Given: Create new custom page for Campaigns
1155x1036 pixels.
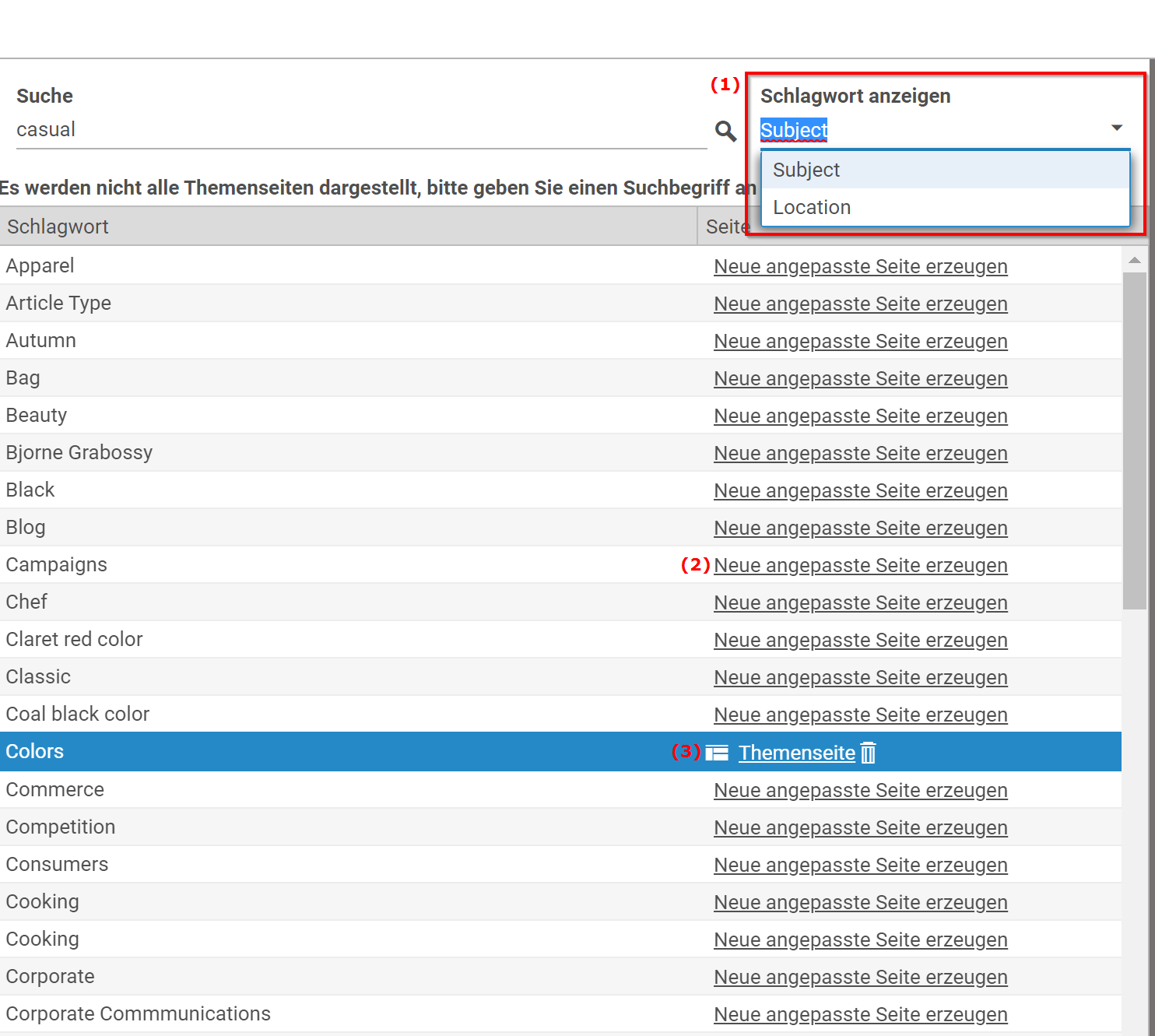Looking at the screenshot, I should (x=860, y=565).
